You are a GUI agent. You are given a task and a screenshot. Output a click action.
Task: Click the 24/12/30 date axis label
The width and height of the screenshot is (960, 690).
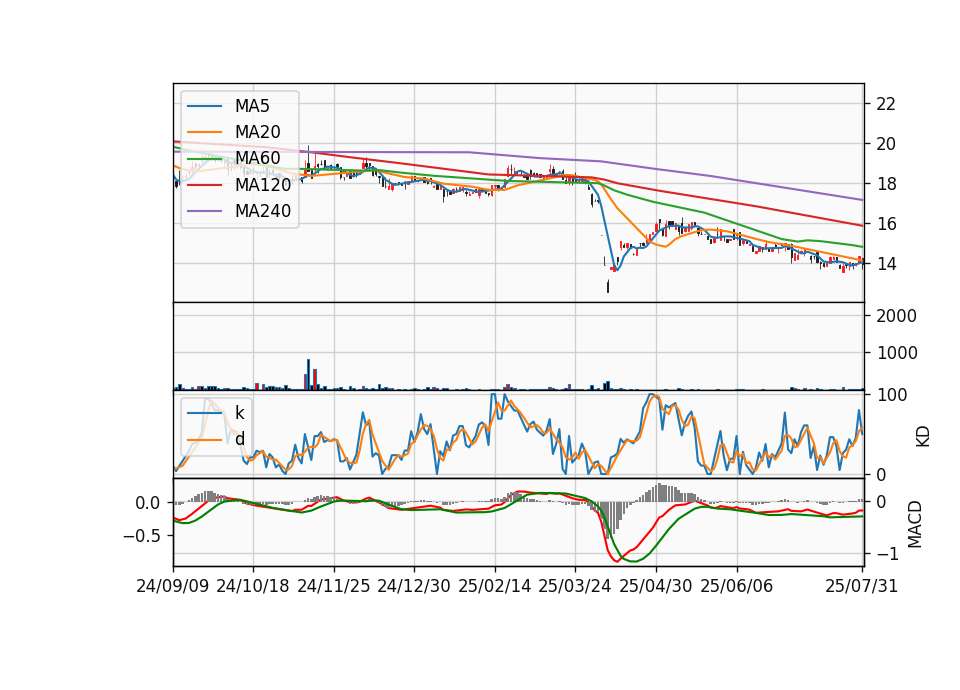pyautogui.click(x=414, y=586)
